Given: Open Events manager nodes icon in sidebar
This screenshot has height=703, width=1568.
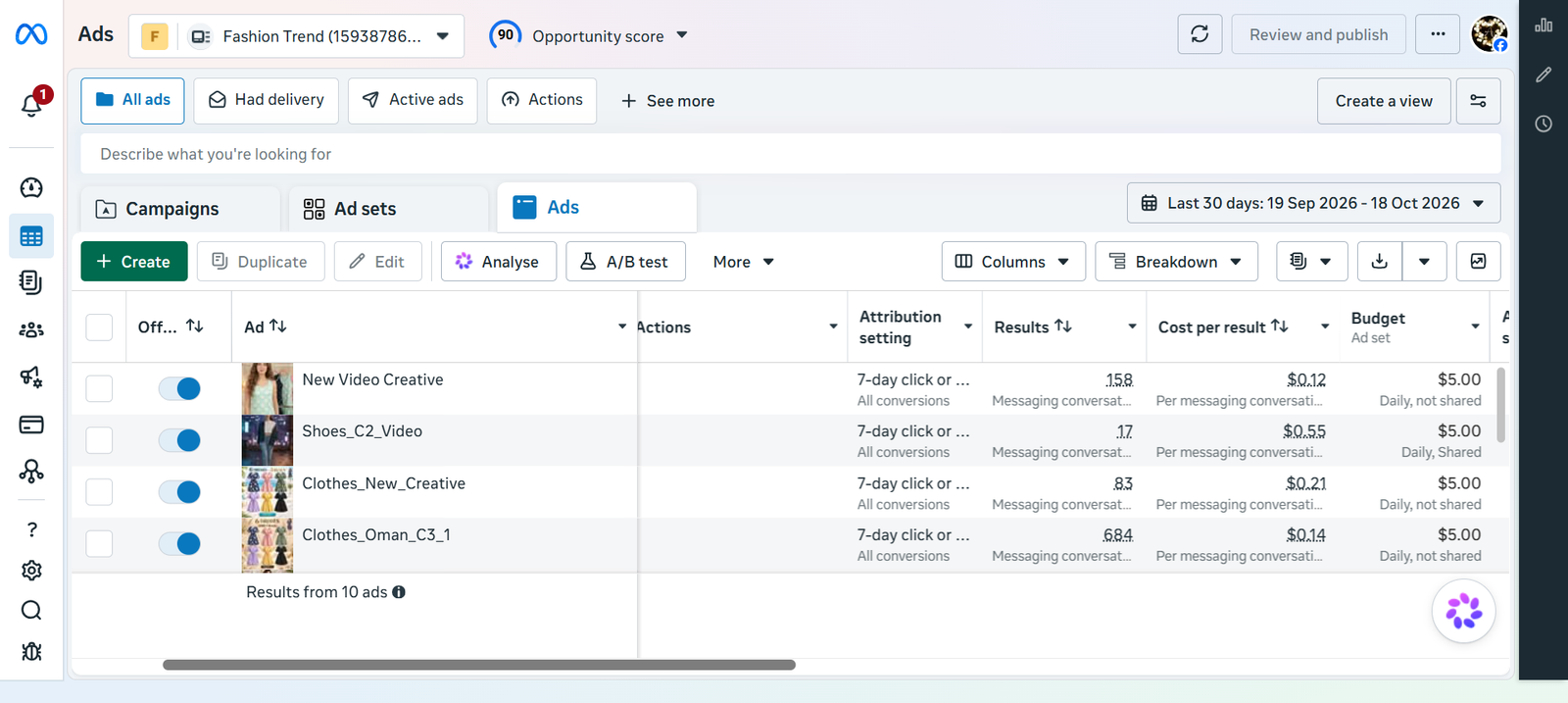Looking at the screenshot, I should click(x=31, y=472).
